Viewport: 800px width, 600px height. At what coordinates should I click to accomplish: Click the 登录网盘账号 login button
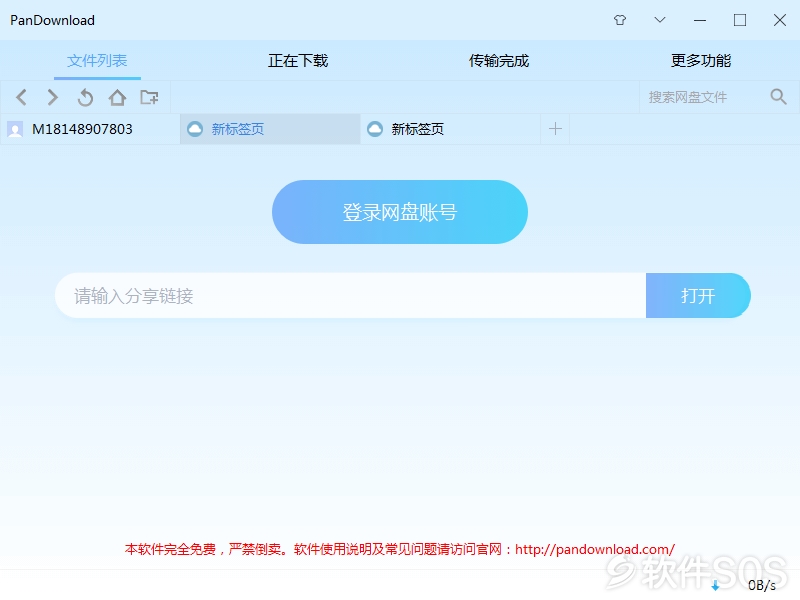[x=400, y=212]
